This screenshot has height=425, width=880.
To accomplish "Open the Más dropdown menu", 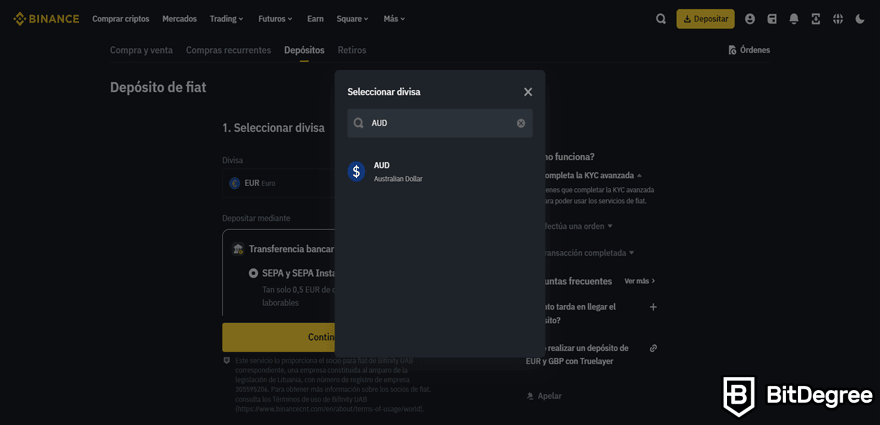I will point(395,19).
